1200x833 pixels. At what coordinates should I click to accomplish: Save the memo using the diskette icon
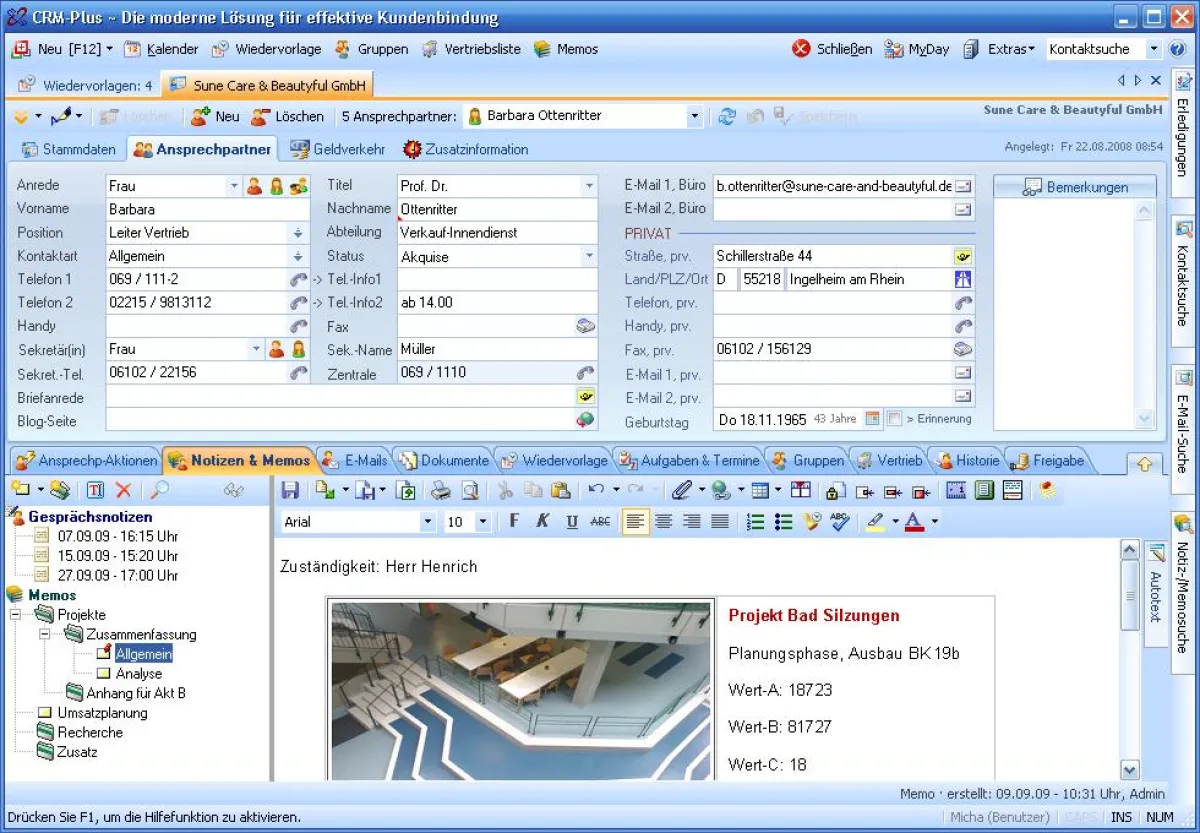[292, 490]
